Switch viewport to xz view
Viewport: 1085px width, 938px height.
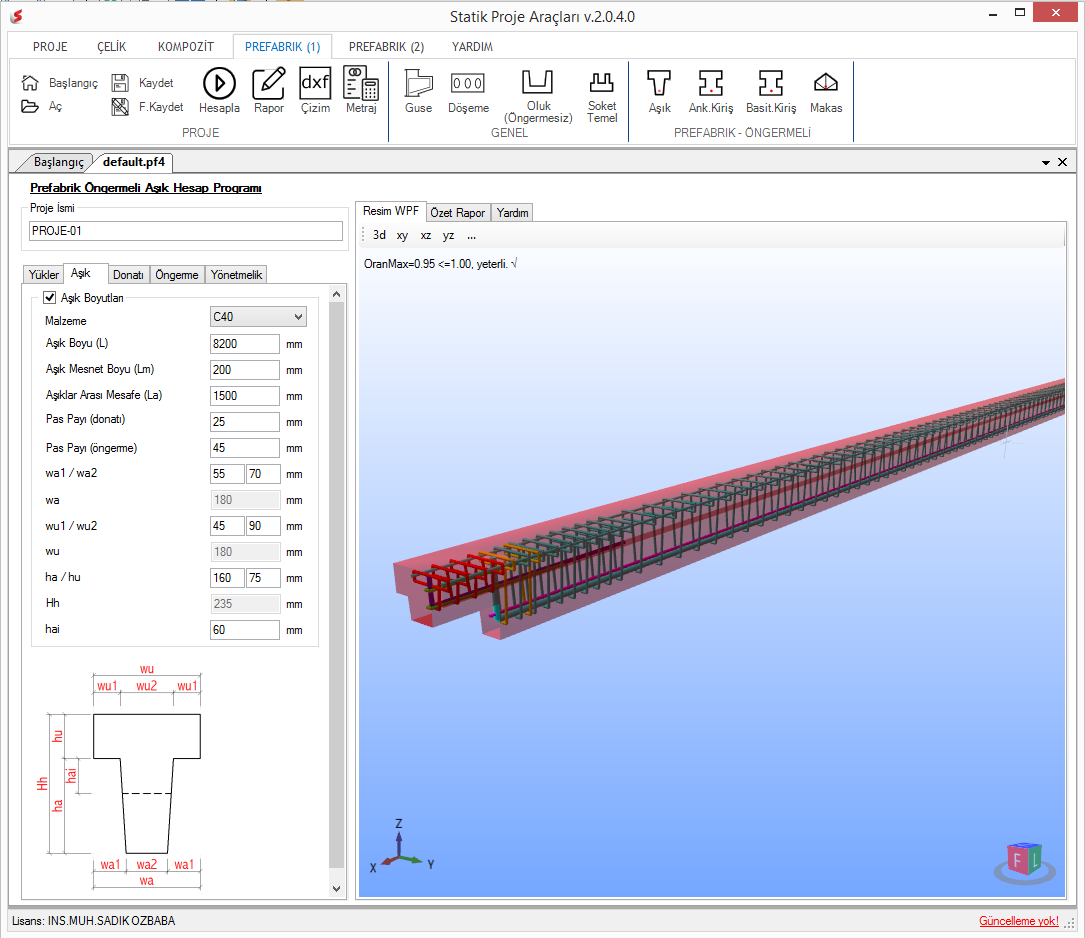[x=426, y=236]
